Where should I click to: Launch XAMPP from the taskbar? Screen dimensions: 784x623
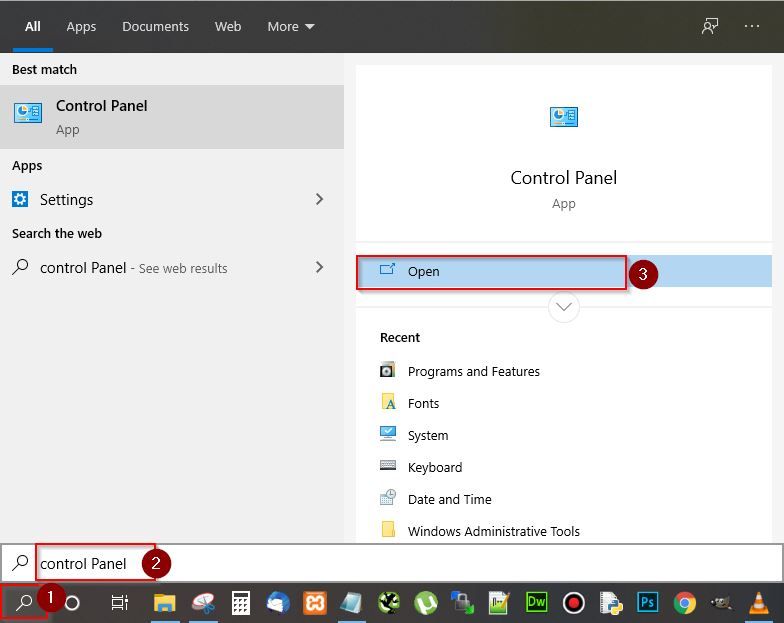point(315,603)
